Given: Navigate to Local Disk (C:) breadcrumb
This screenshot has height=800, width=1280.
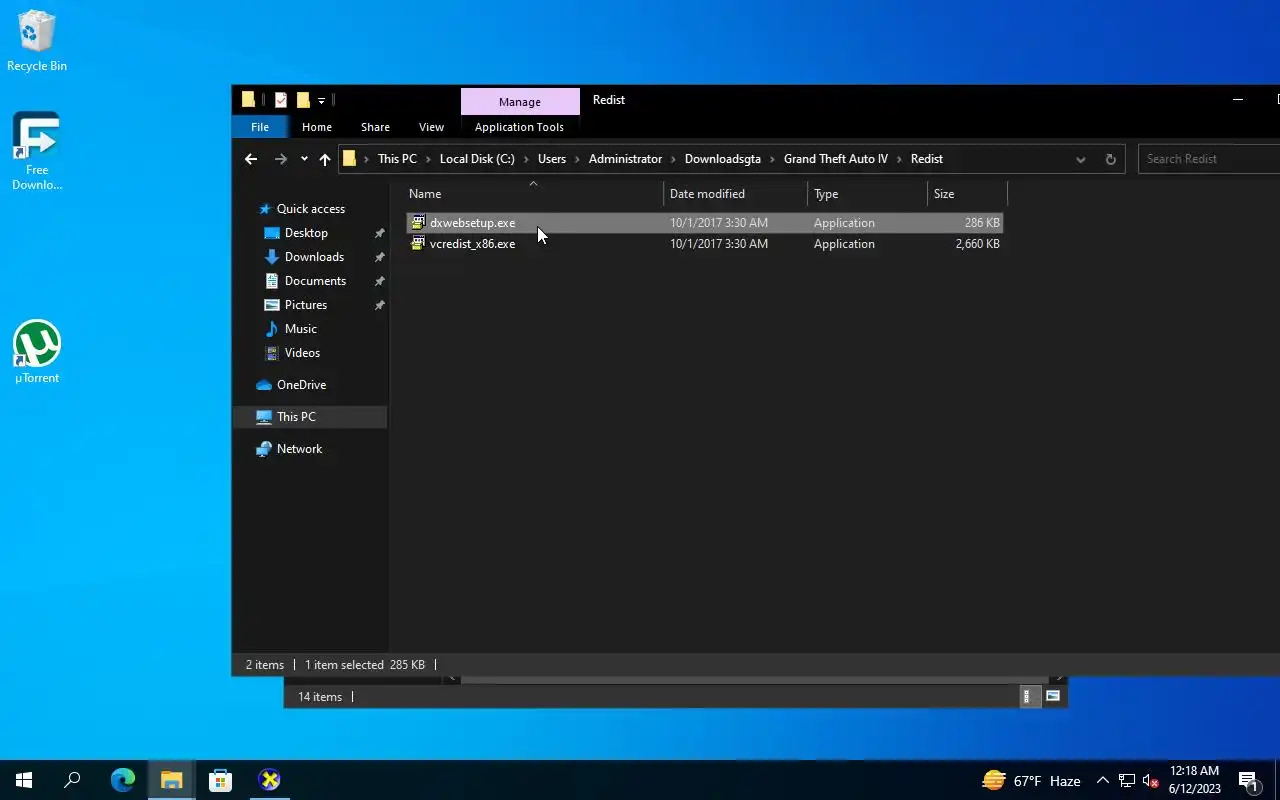Looking at the screenshot, I should tap(477, 159).
